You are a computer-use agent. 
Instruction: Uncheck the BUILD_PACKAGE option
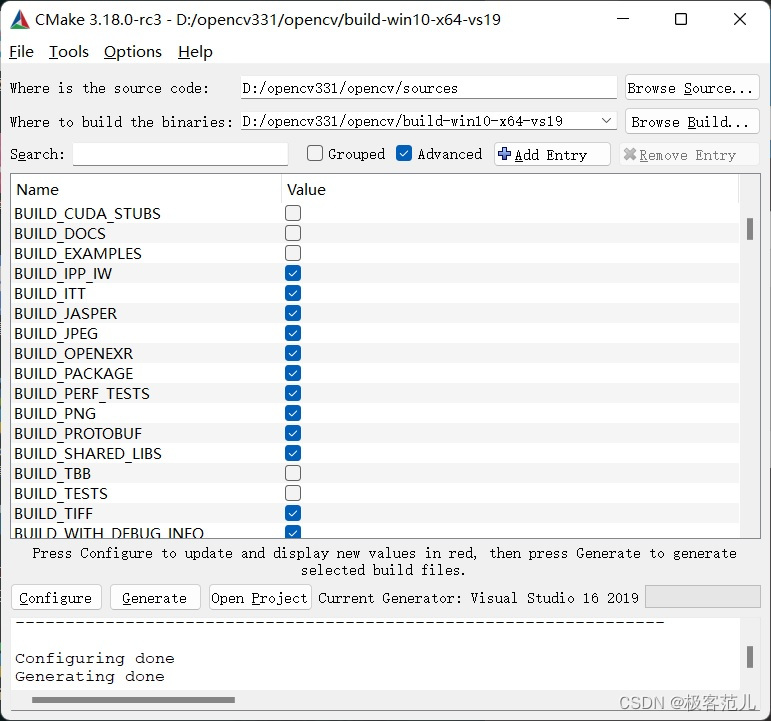tap(293, 373)
